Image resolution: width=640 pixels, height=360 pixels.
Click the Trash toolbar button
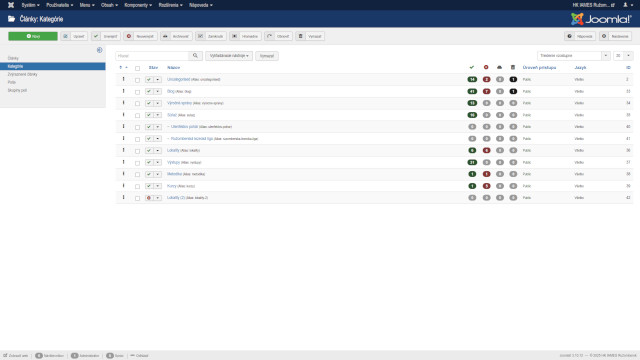pyautogui.click(x=310, y=36)
